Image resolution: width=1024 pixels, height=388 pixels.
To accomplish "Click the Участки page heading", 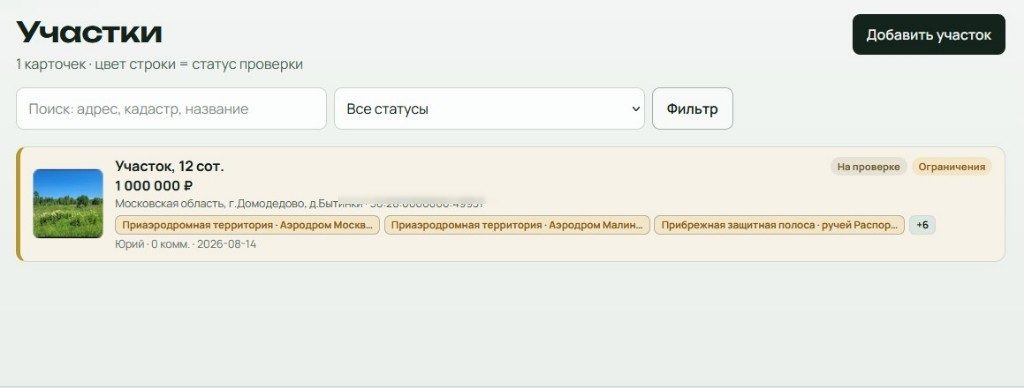I will 89,31.
